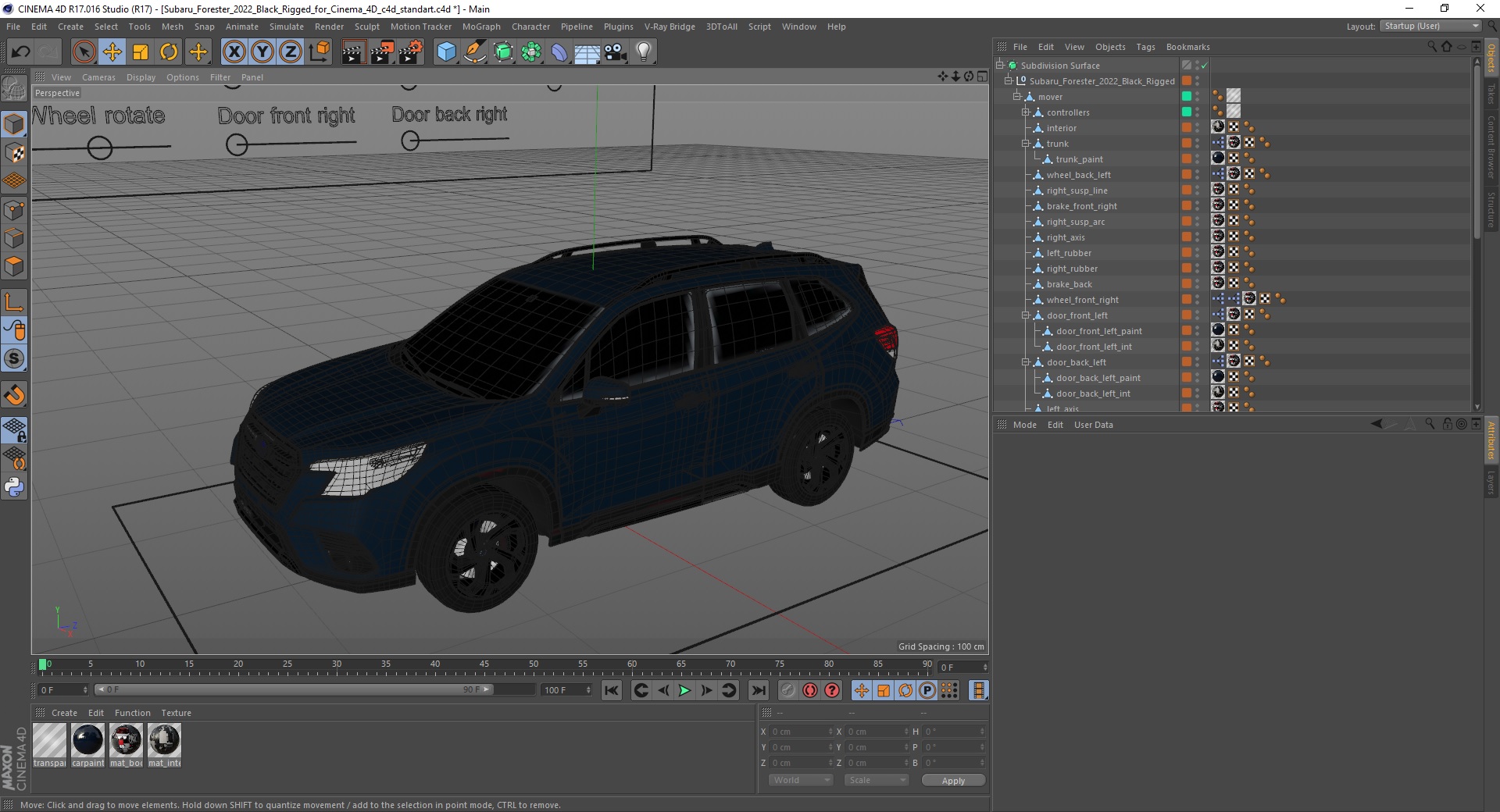The width and height of the screenshot is (1500, 812).
Task: Toggle Subdivision Surface enabled checkmark
Action: tap(1204, 65)
